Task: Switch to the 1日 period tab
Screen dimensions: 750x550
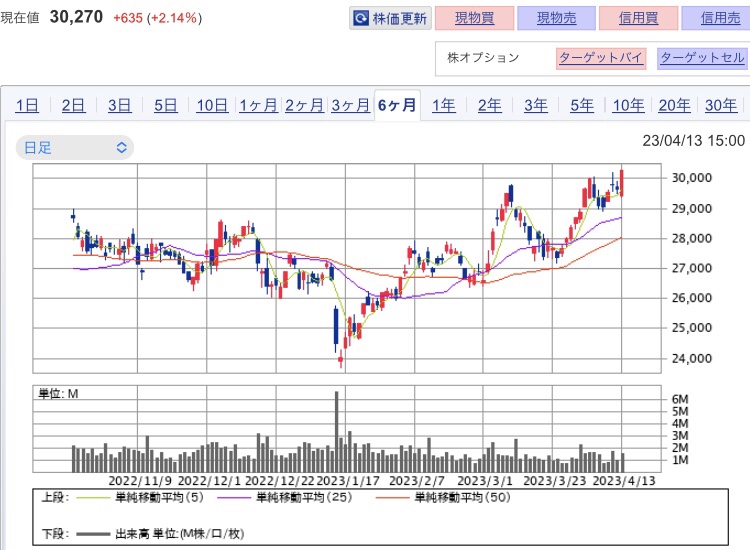Action: pyautogui.click(x=27, y=105)
